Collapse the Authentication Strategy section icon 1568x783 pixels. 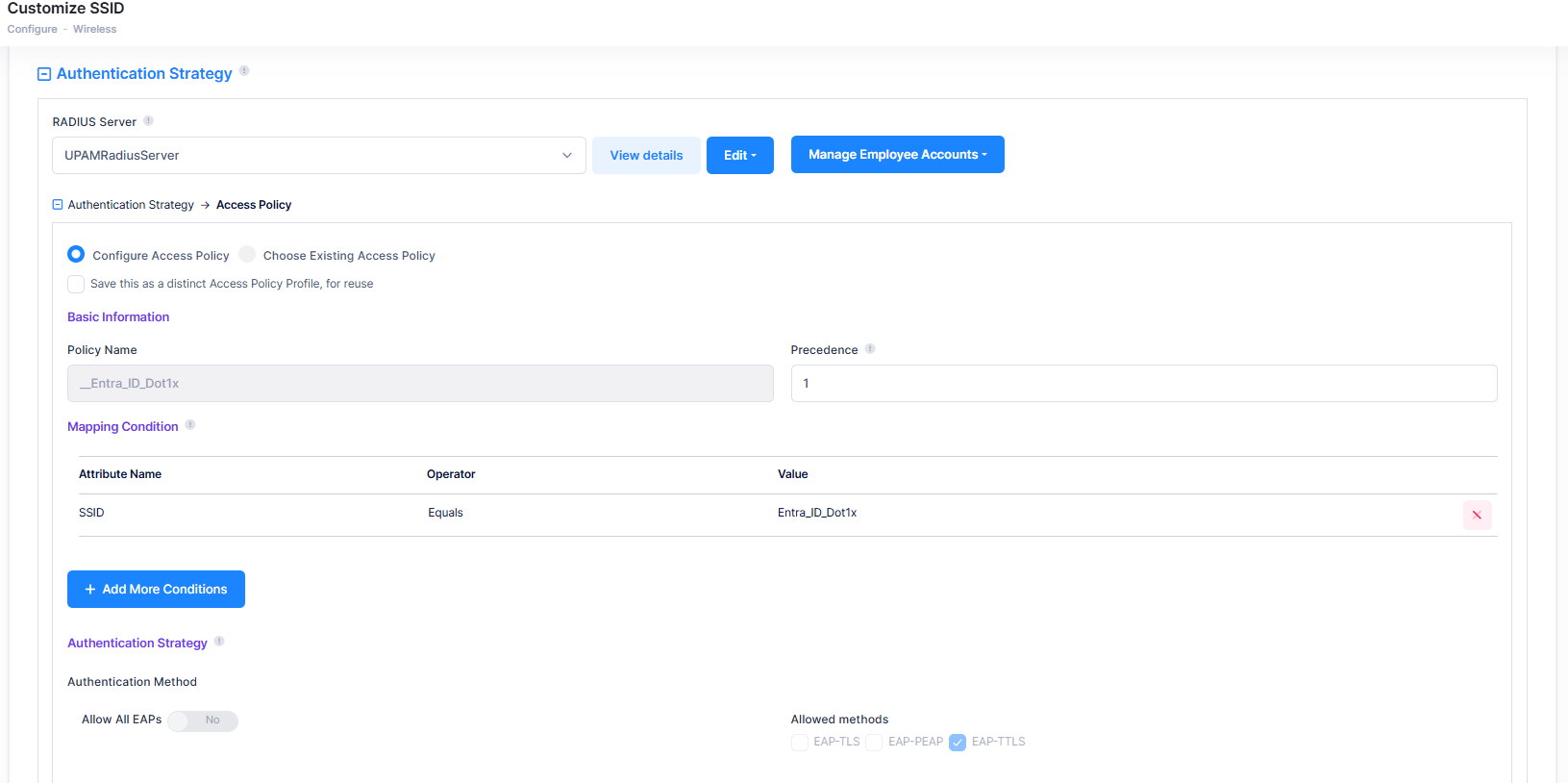pos(44,74)
